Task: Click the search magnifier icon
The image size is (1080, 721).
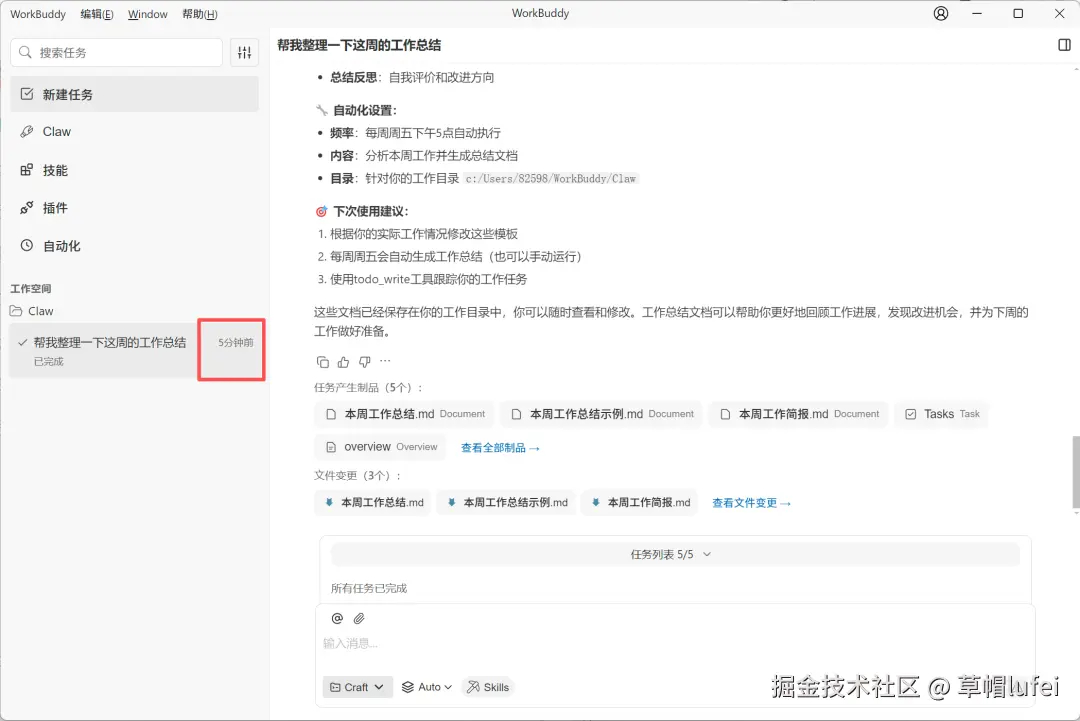Action: coord(25,52)
